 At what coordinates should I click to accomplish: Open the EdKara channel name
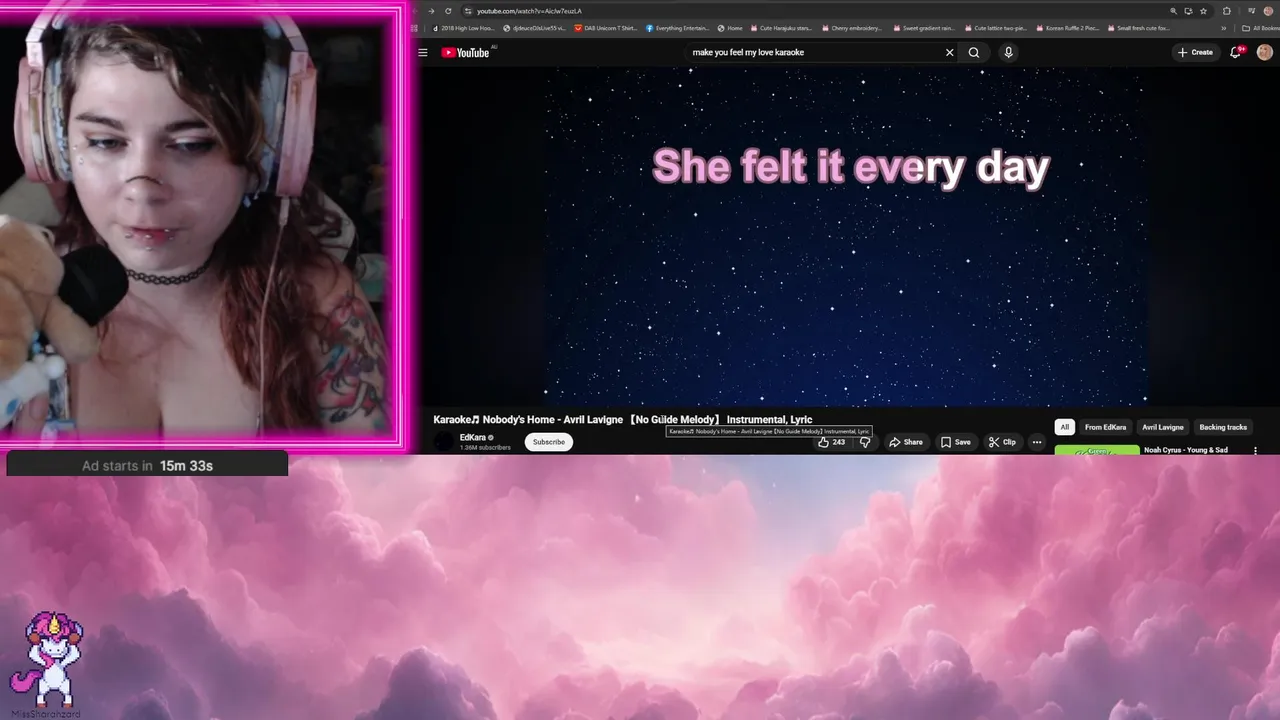coord(474,437)
